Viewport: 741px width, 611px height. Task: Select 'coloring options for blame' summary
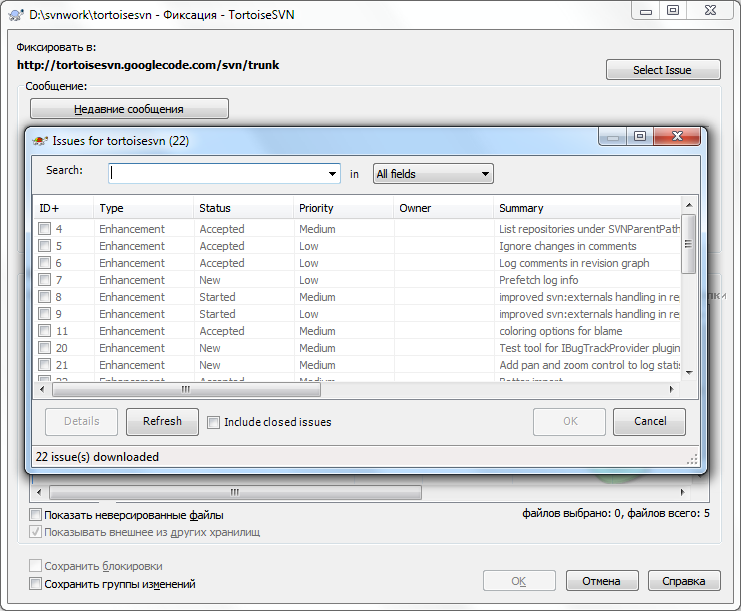(x=560, y=331)
